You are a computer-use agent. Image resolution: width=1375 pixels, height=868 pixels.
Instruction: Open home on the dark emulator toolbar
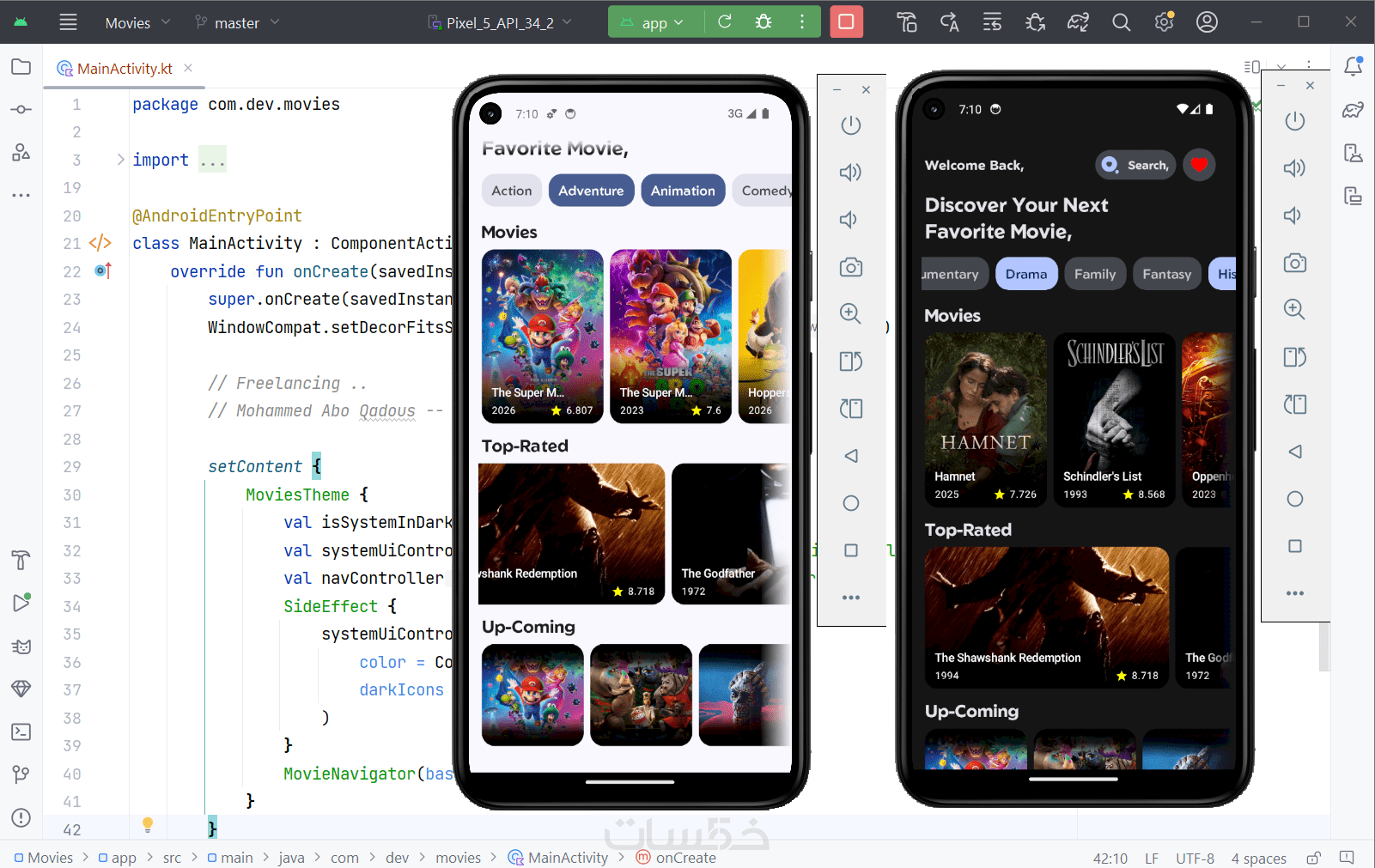(1294, 499)
